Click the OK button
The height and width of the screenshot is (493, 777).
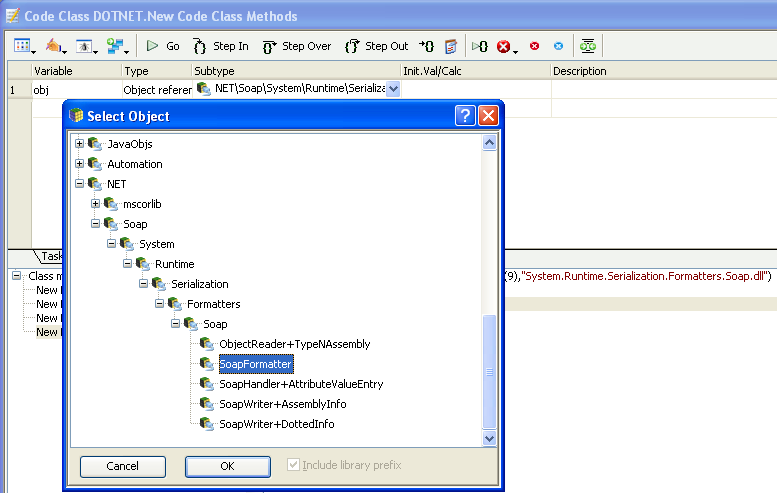227,466
